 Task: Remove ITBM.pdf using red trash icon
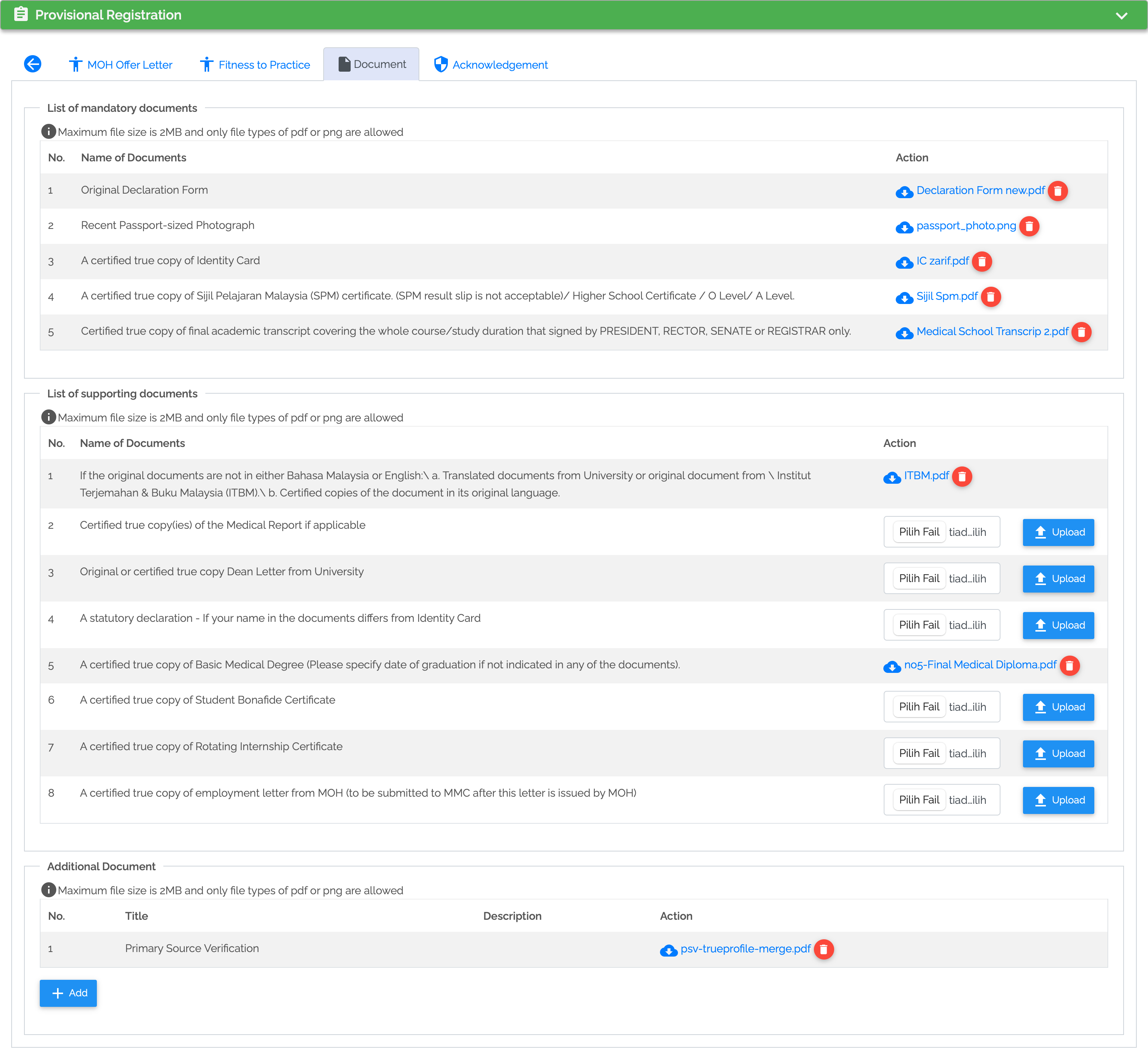[x=962, y=476]
